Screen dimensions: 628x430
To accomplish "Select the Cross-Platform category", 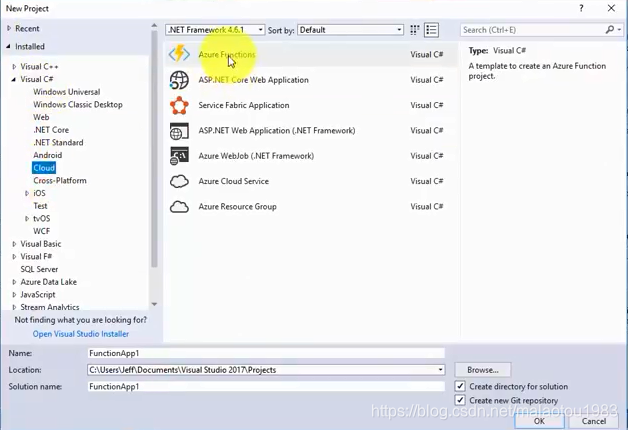I will click(x=60, y=181).
